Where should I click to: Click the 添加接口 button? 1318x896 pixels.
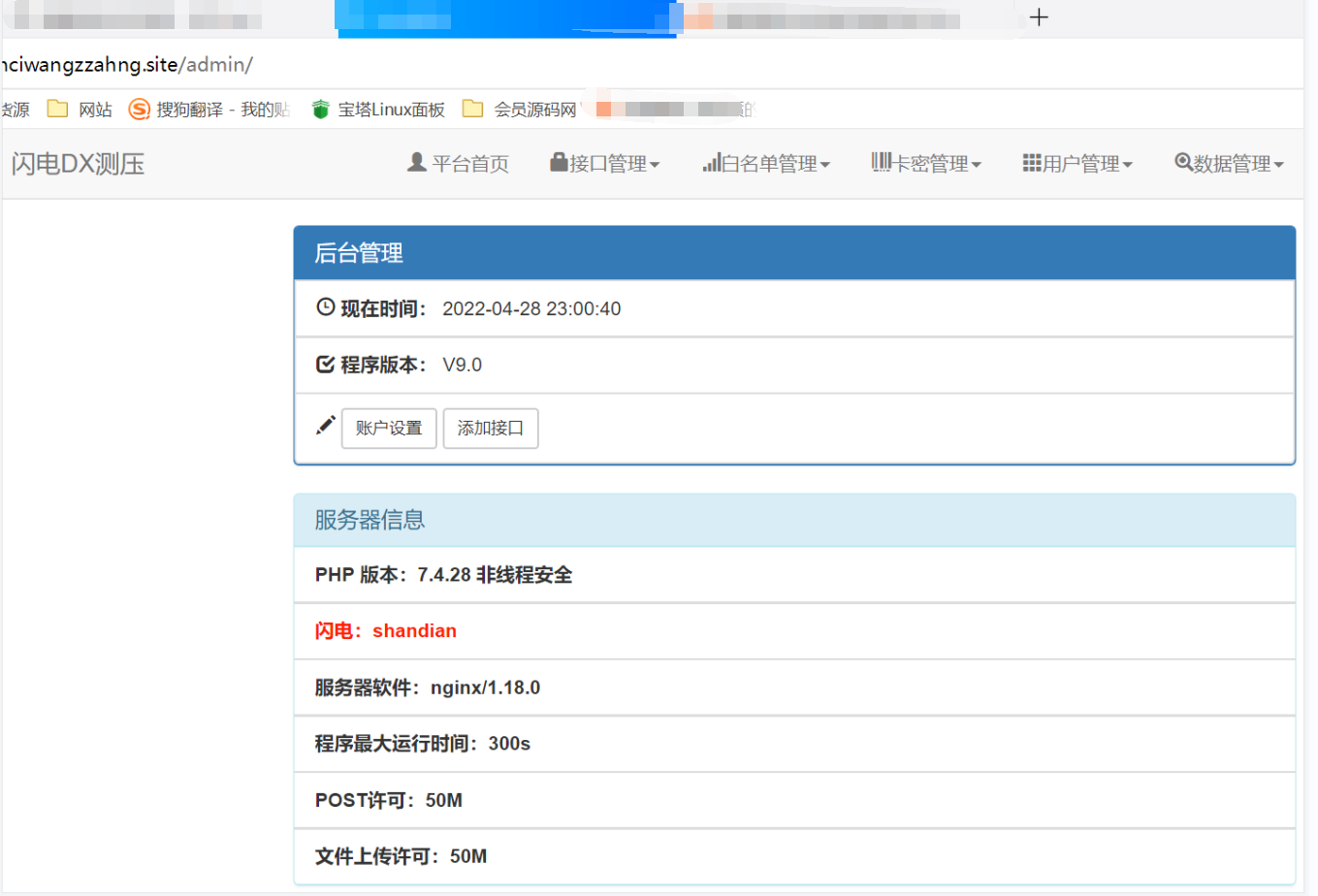[x=491, y=428]
